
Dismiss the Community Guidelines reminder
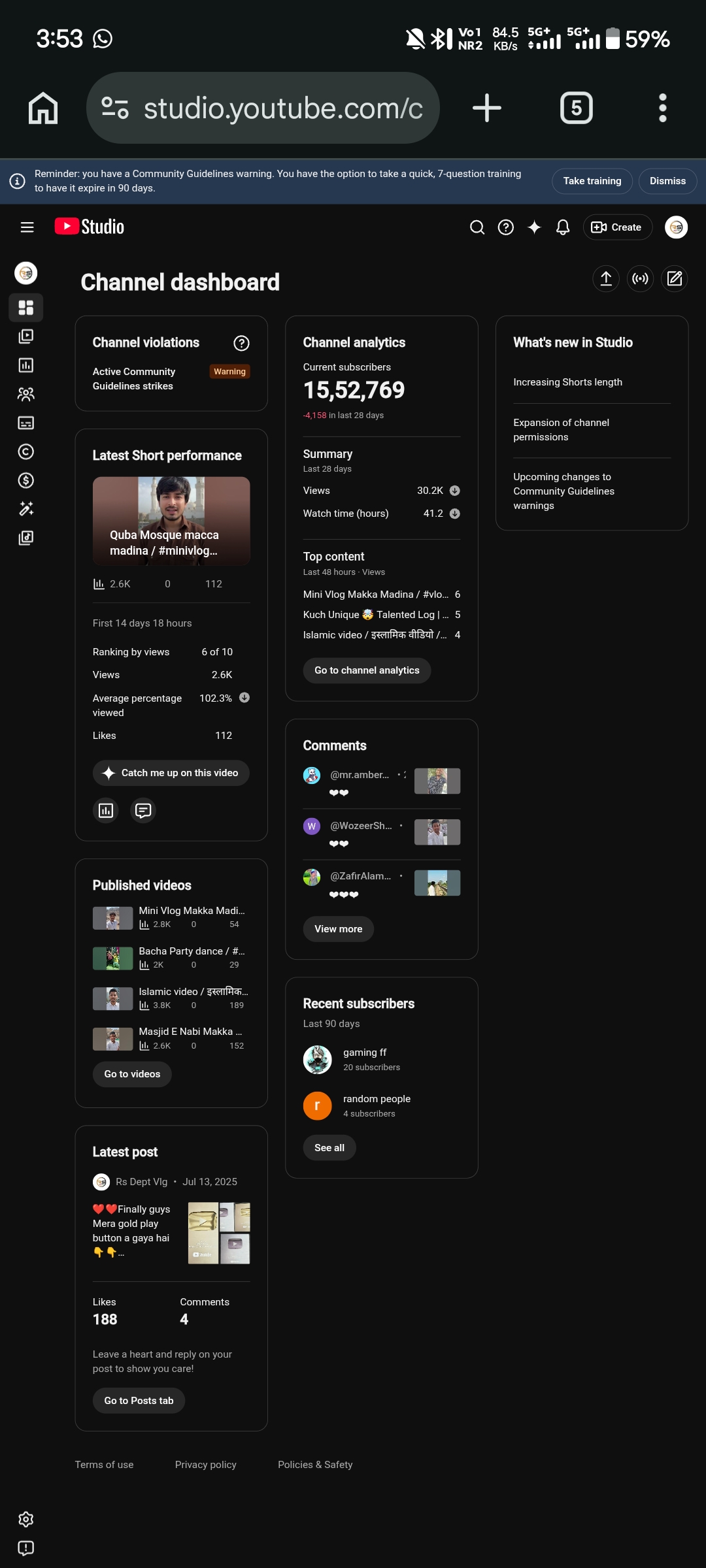tap(667, 181)
